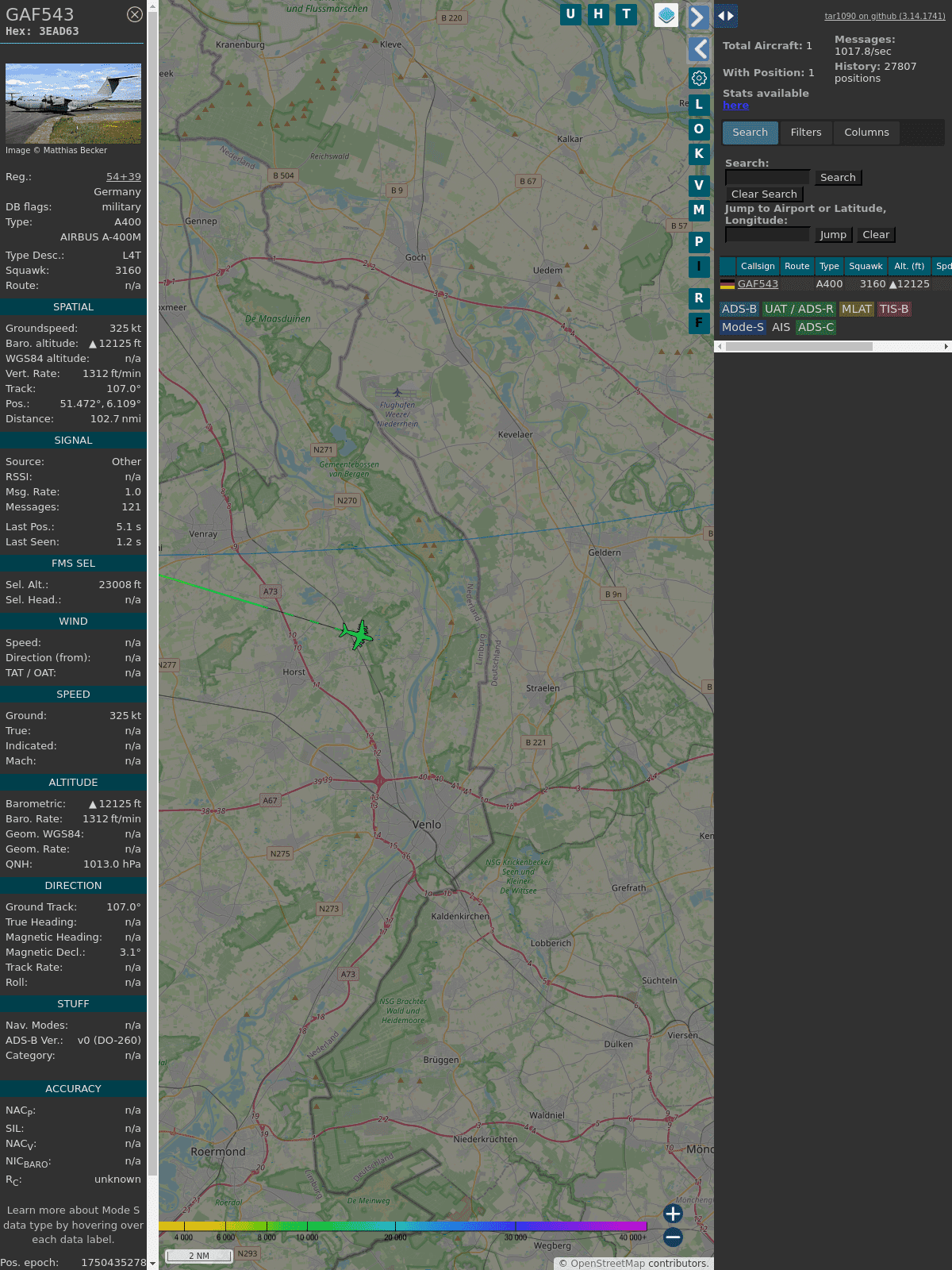Viewport: 952px width, 1270px height.
Task: Switch to the Filters tab
Action: click(806, 133)
